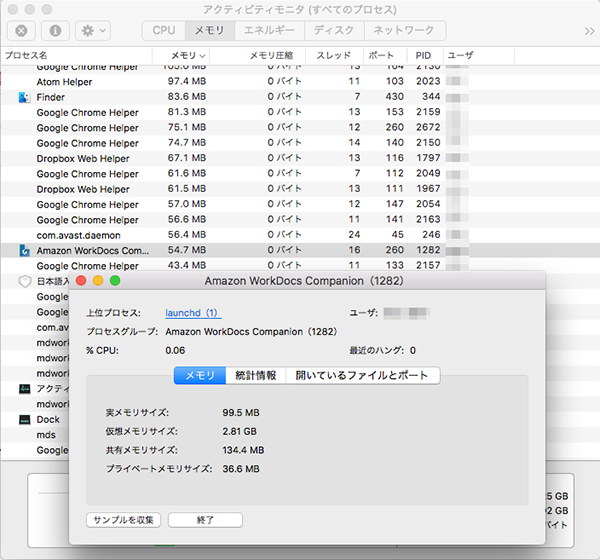Switch to the エネルギー tab

269,30
